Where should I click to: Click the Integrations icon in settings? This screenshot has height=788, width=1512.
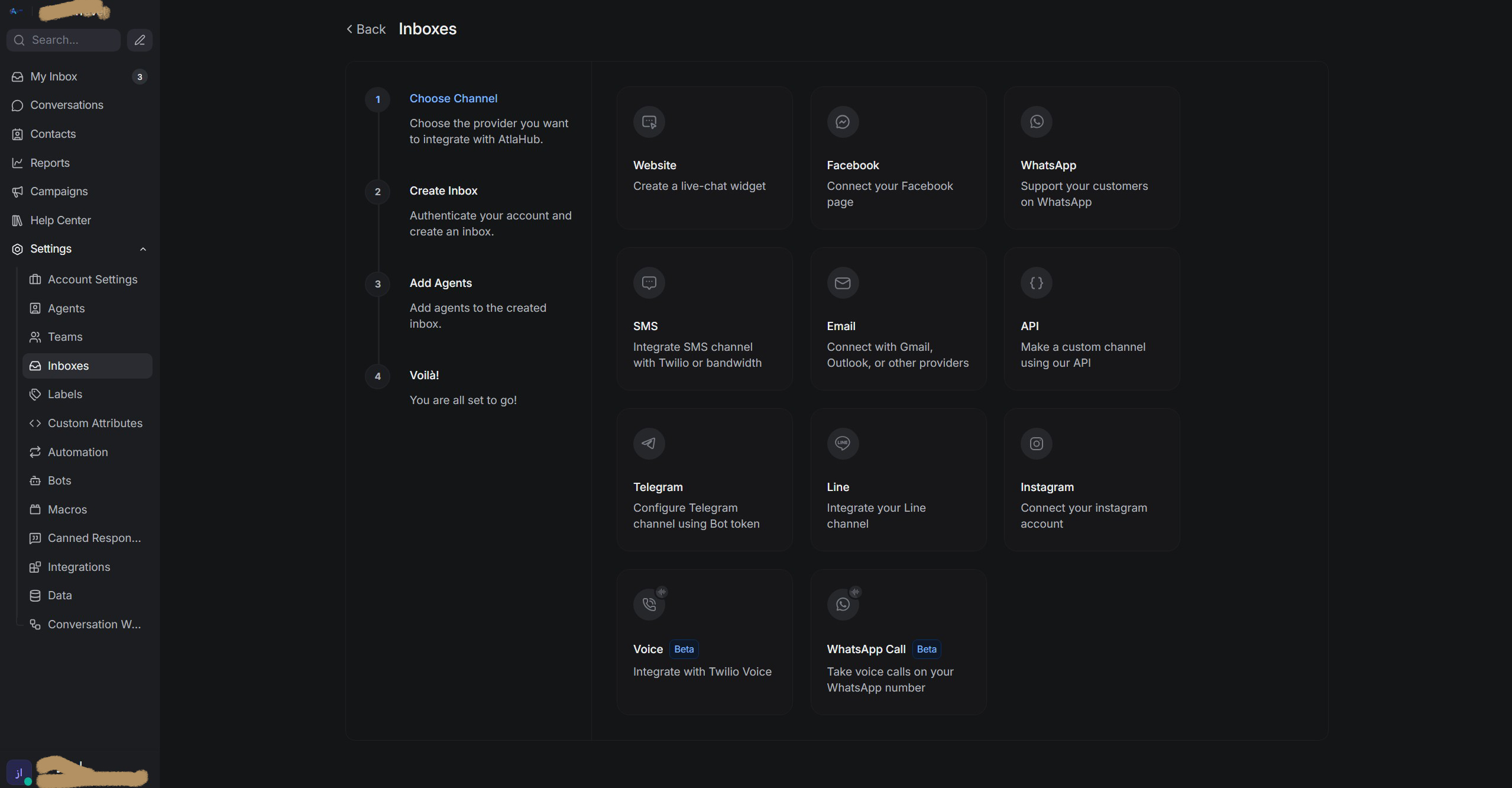pos(35,567)
